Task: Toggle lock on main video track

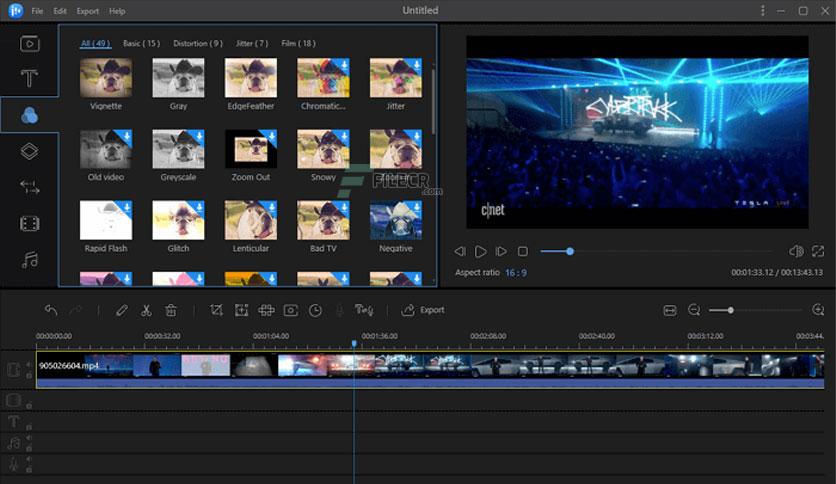Action: point(29,376)
